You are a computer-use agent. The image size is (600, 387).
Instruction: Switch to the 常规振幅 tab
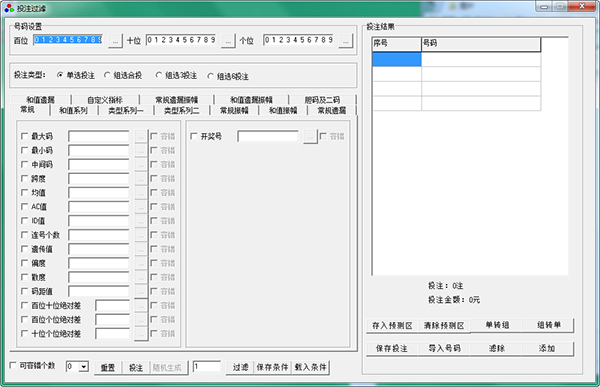(234, 111)
